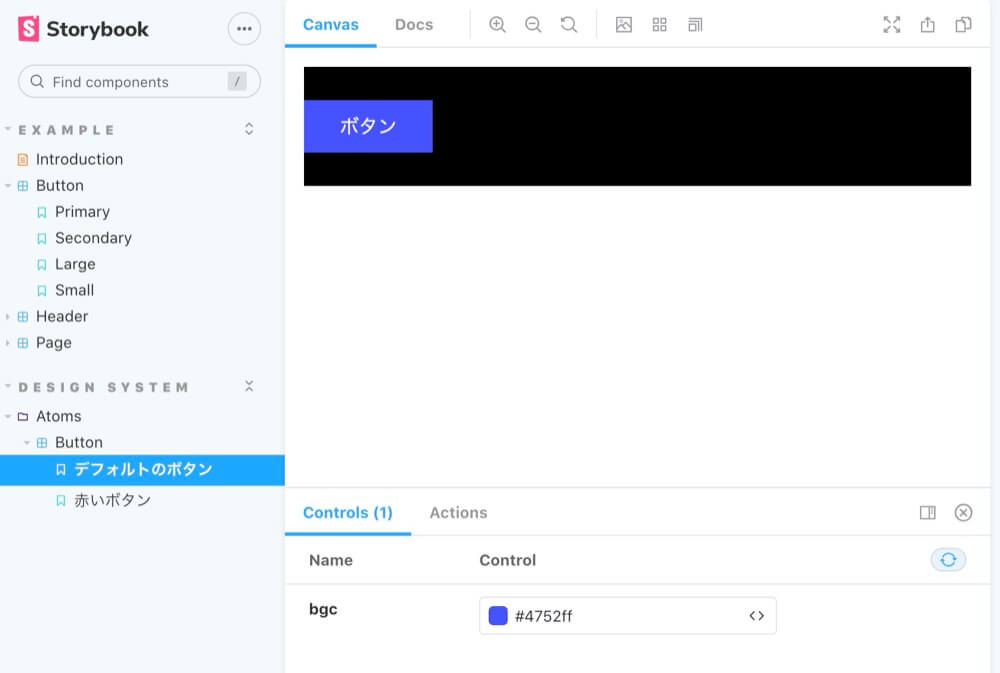The image size is (1000, 673).
Task: Copy the story canvas link
Action: (963, 25)
